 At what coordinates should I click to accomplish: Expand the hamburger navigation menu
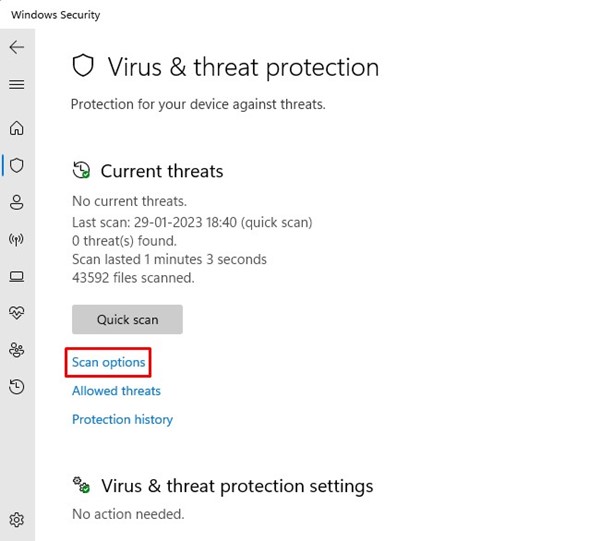[16, 85]
